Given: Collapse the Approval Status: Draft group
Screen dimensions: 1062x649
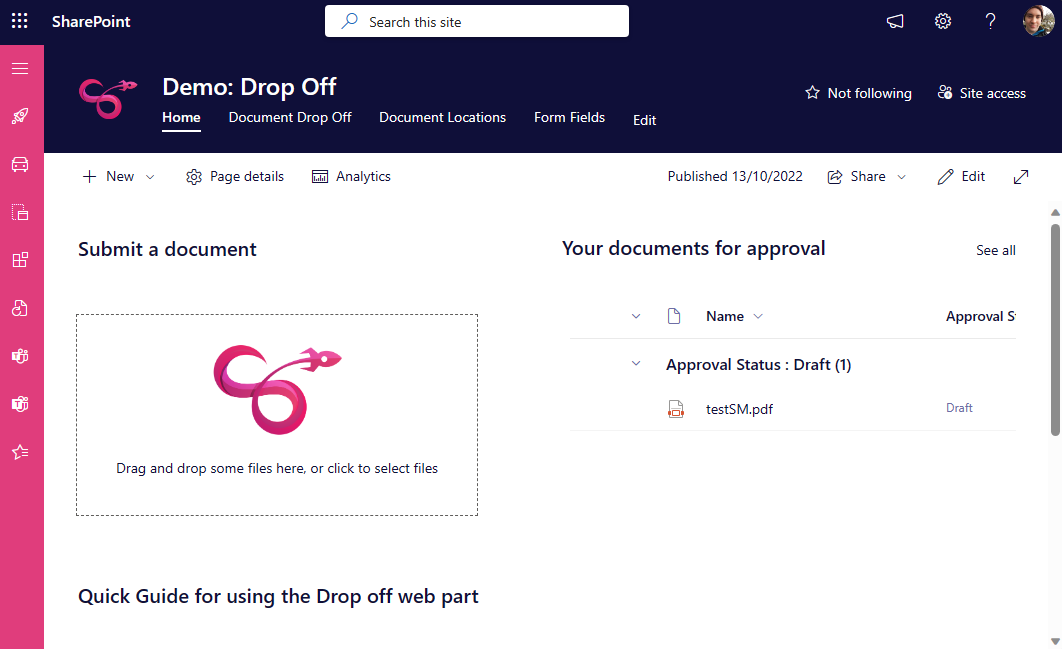Looking at the screenshot, I should pyautogui.click(x=636, y=364).
